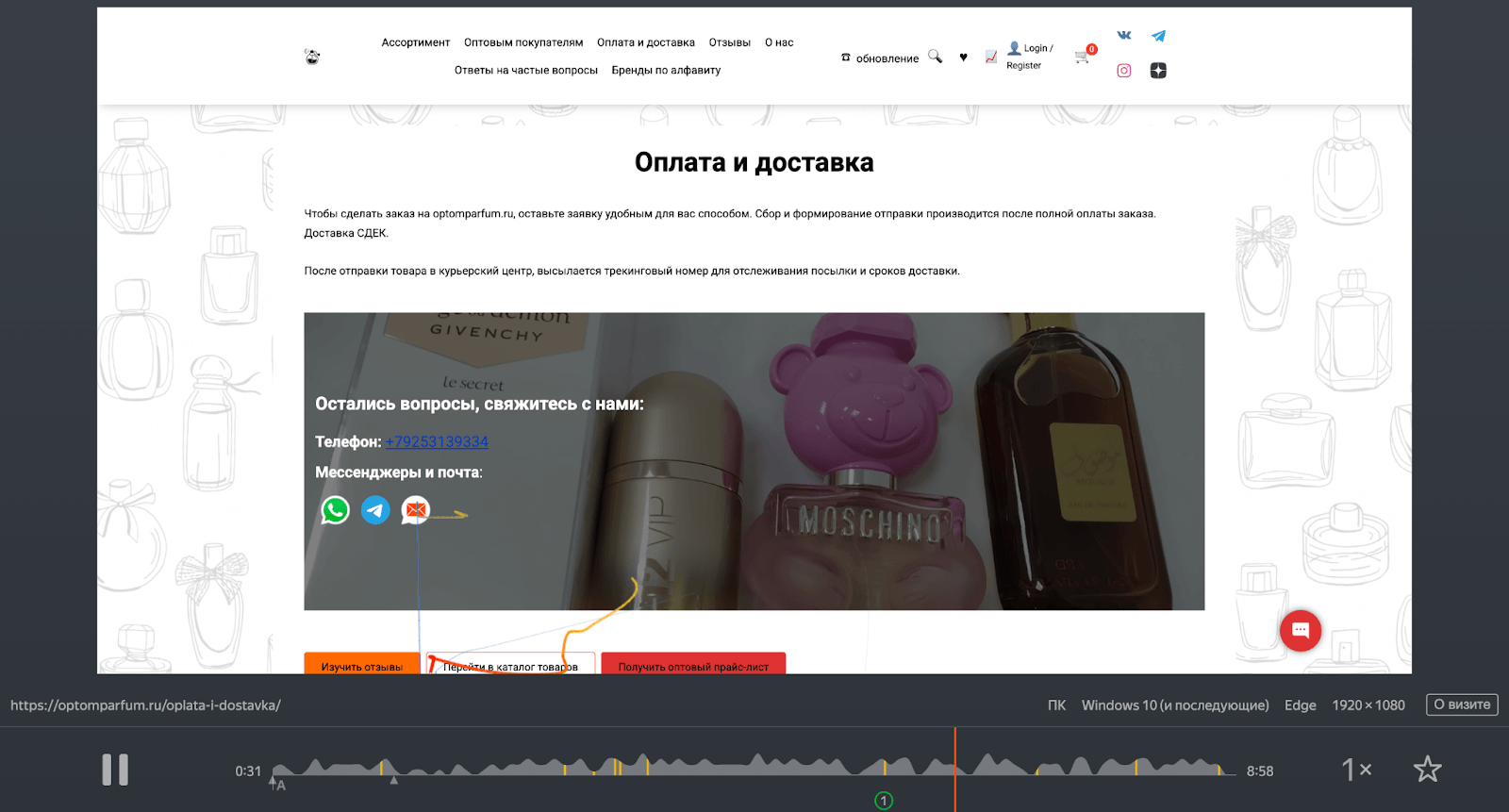Viewport: 1509px width, 812px height.
Task: Open the Instagram icon in the header
Action: coord(1124,71)
